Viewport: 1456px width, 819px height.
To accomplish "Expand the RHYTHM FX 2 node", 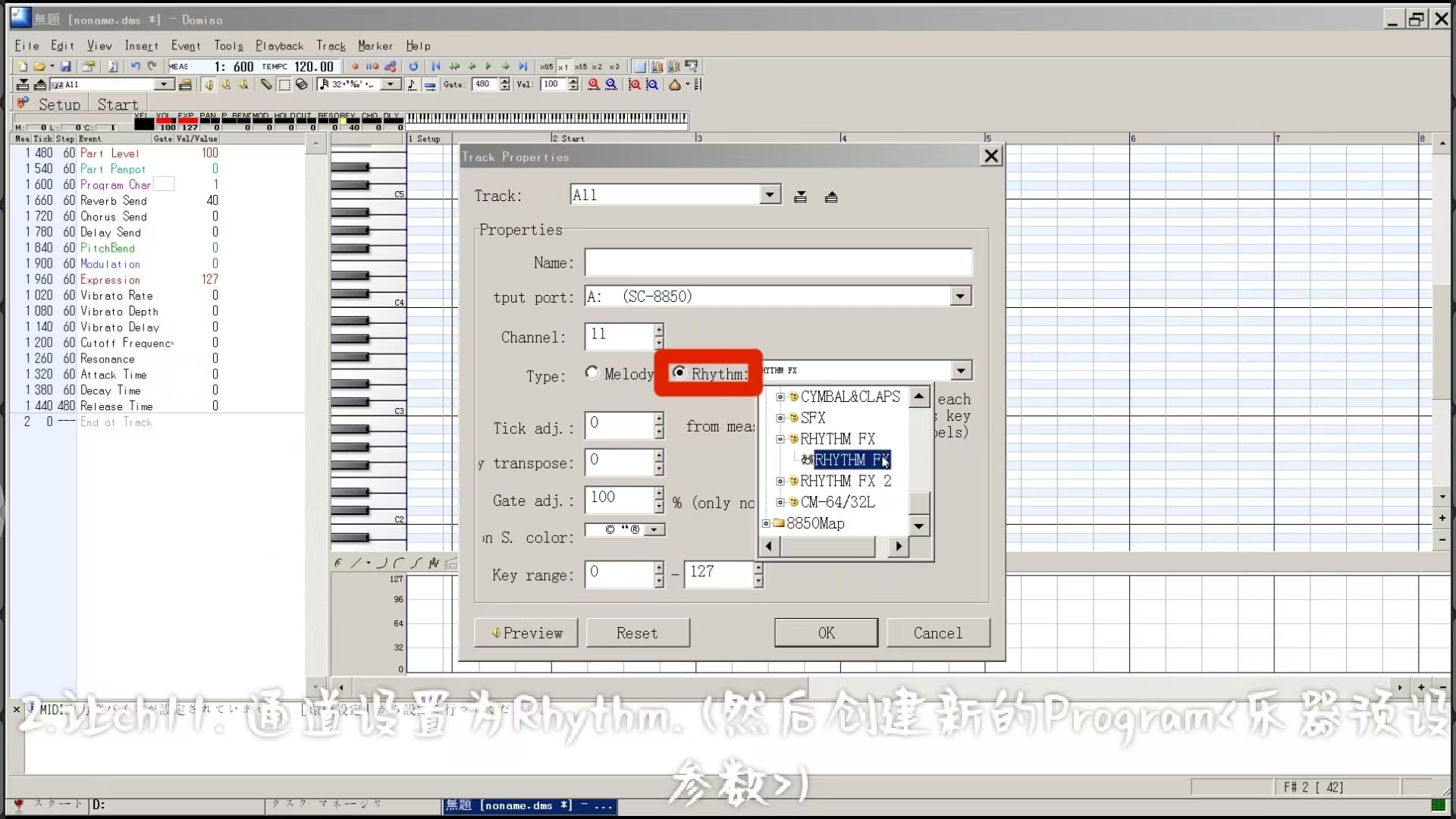I will click(x=780, y=481).
